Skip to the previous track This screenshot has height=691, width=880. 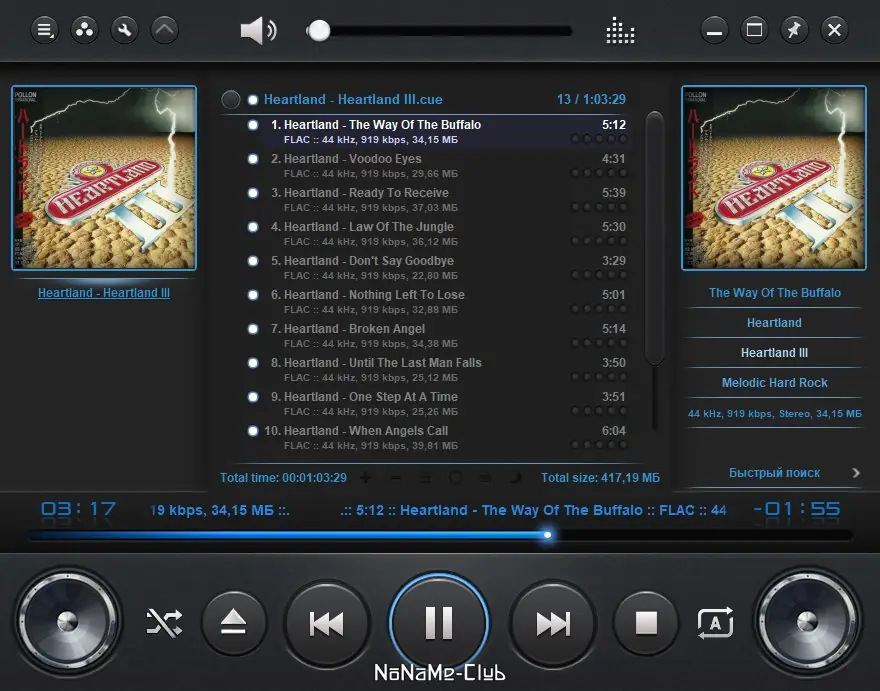pos(327,623)
